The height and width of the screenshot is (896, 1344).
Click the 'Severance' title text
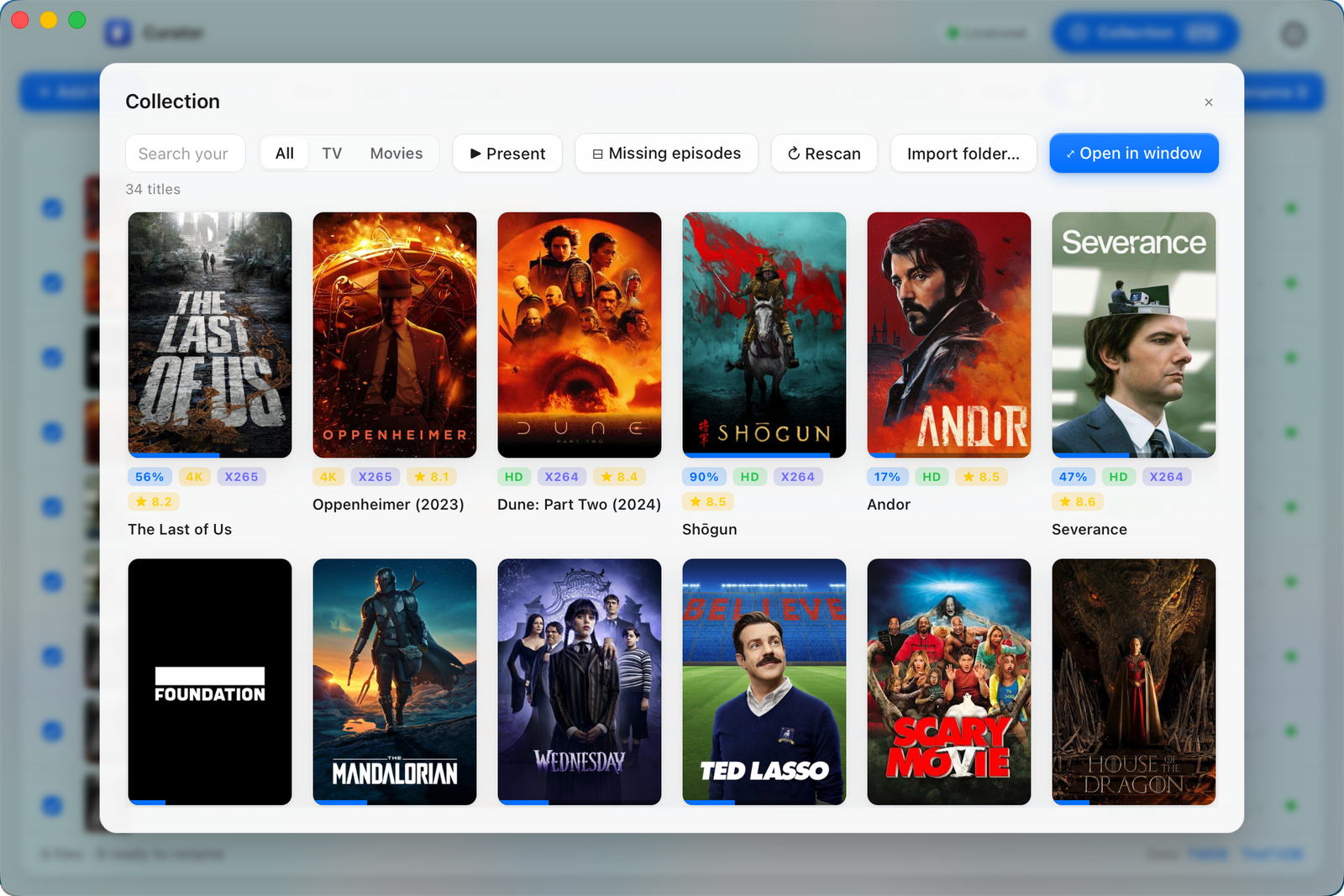pyautogui.click(x=1089, y=530)
